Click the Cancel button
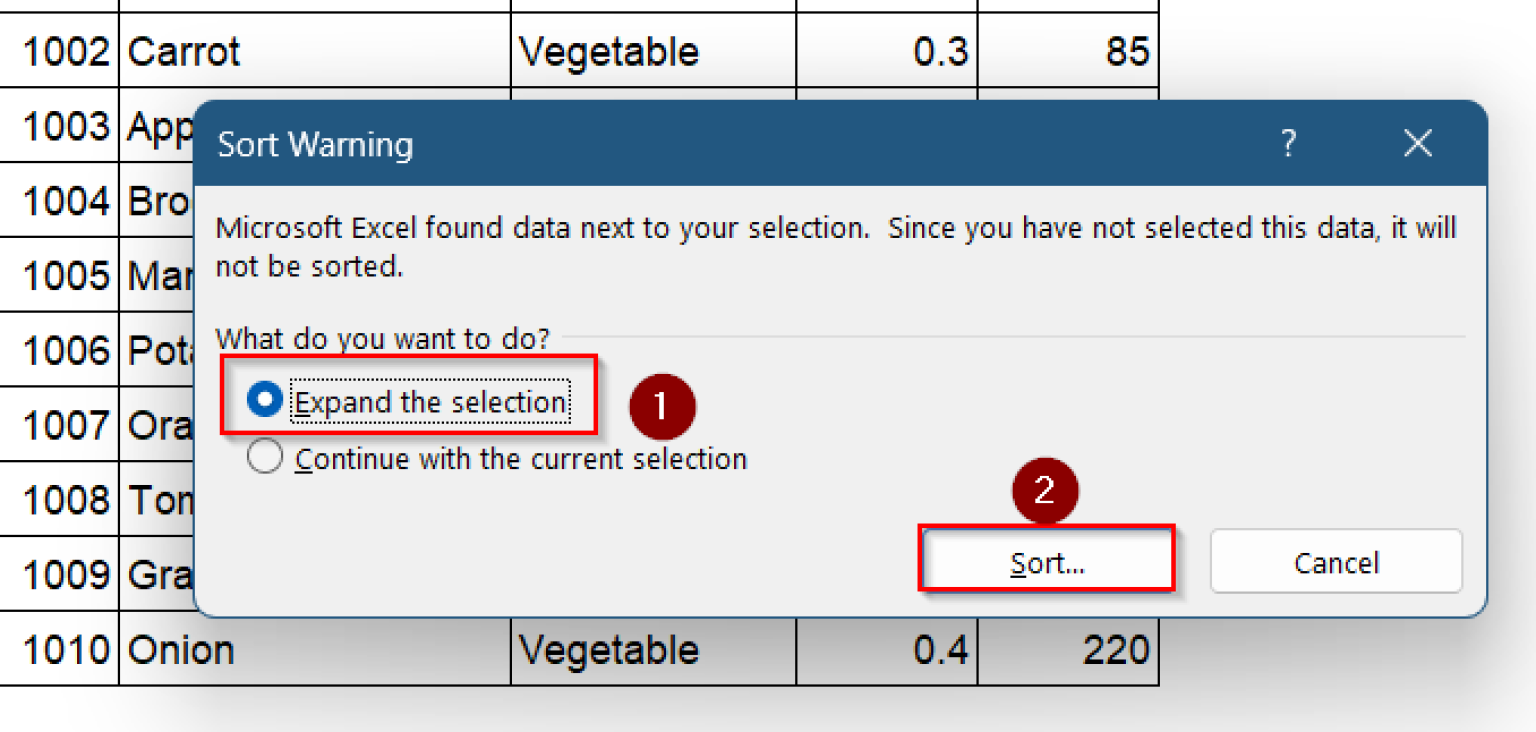 [x=1336, y=562]
